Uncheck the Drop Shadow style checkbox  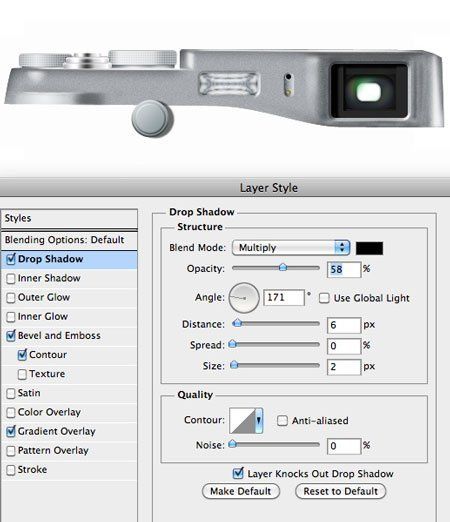[11, 259]
